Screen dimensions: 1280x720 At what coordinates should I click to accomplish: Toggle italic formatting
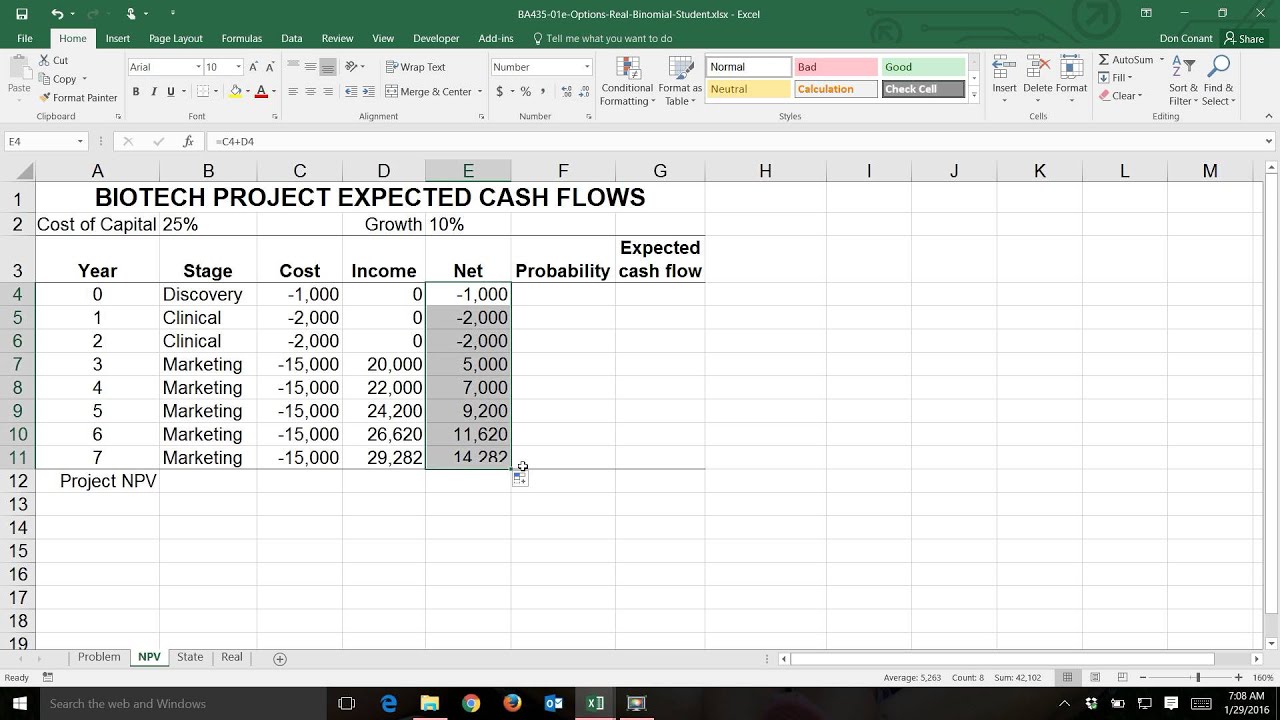153,92
